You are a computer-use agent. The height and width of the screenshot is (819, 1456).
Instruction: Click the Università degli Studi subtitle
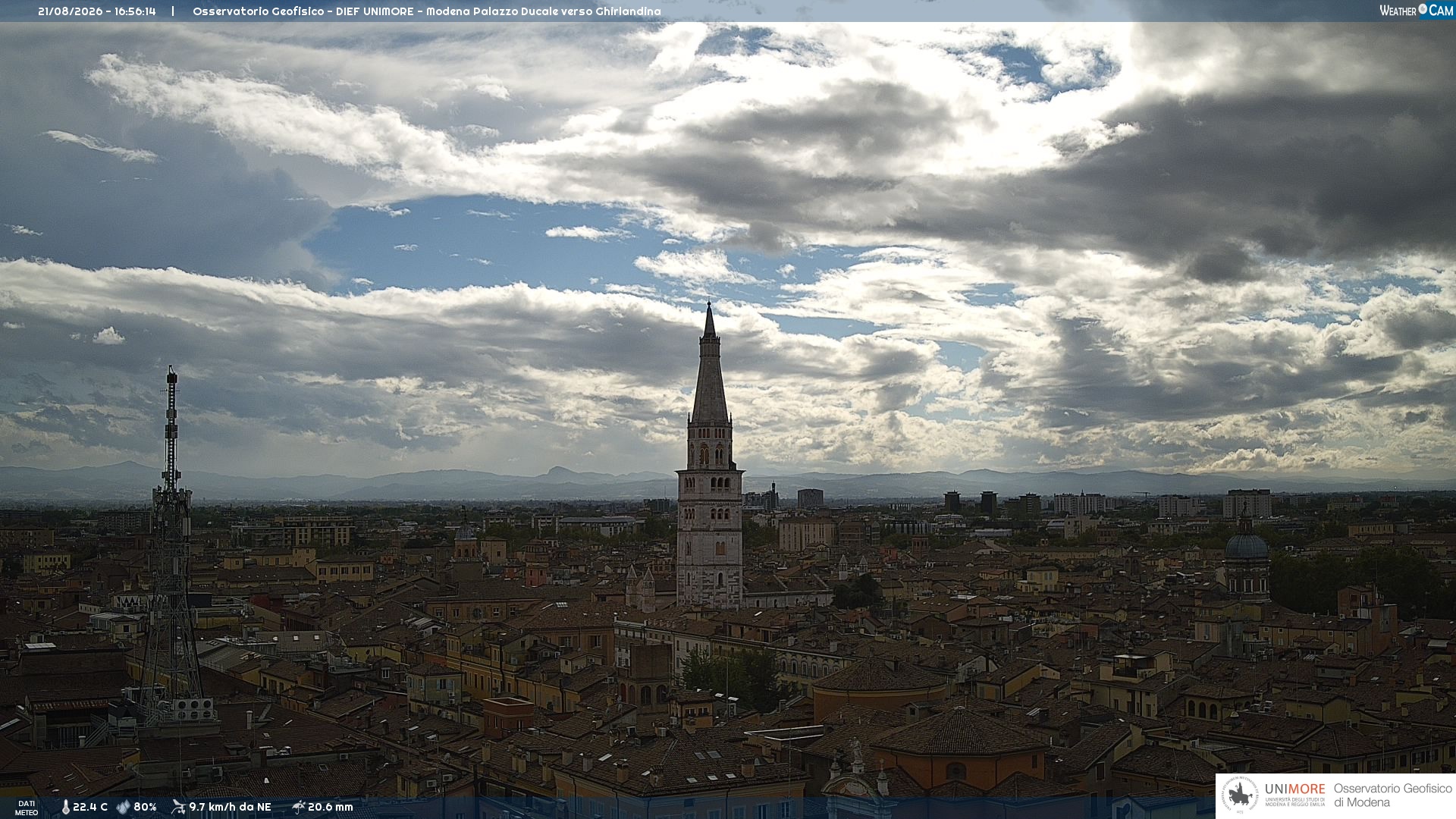pyautogui.click(x=1294, y=802)
